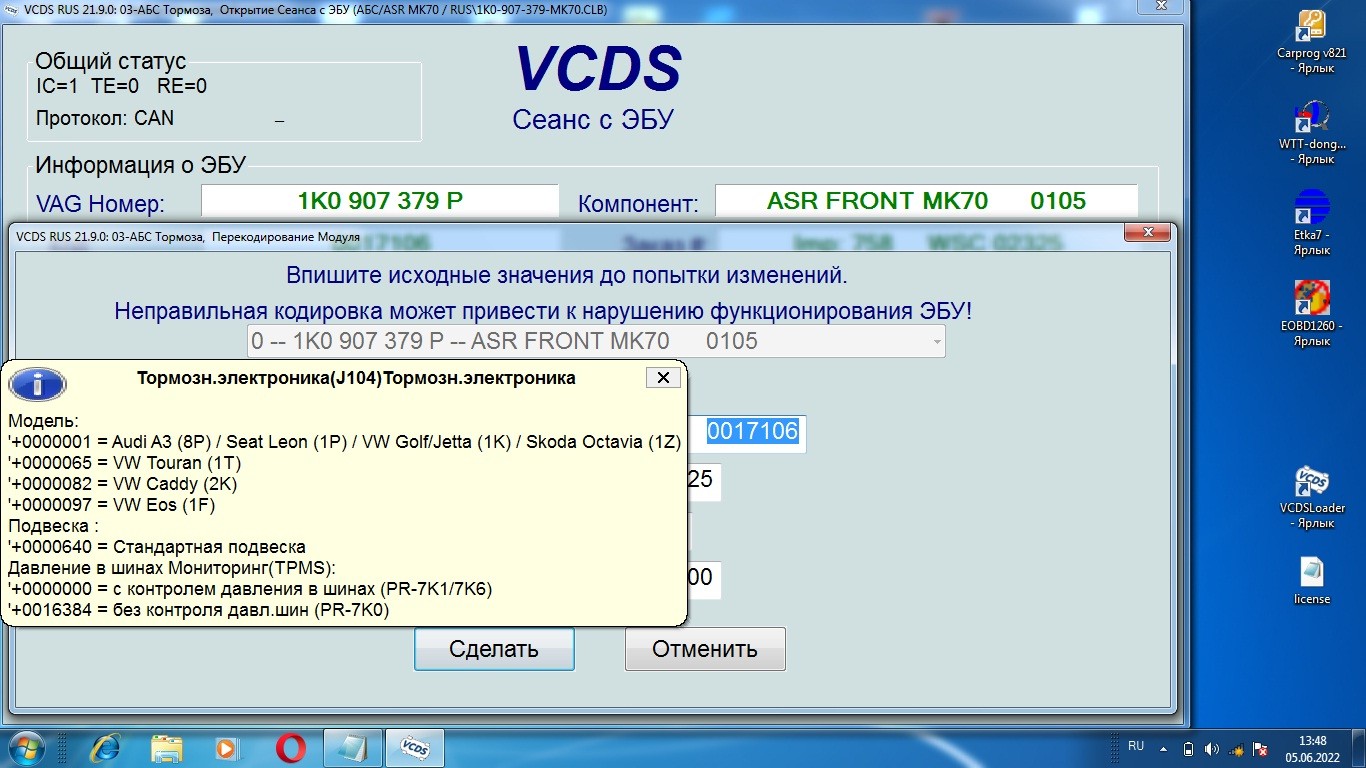Open Windows Media Player from the taskbar
The height and width of the screenshot is (768, 1366).
pyautogui.click(x=229, y=748)
